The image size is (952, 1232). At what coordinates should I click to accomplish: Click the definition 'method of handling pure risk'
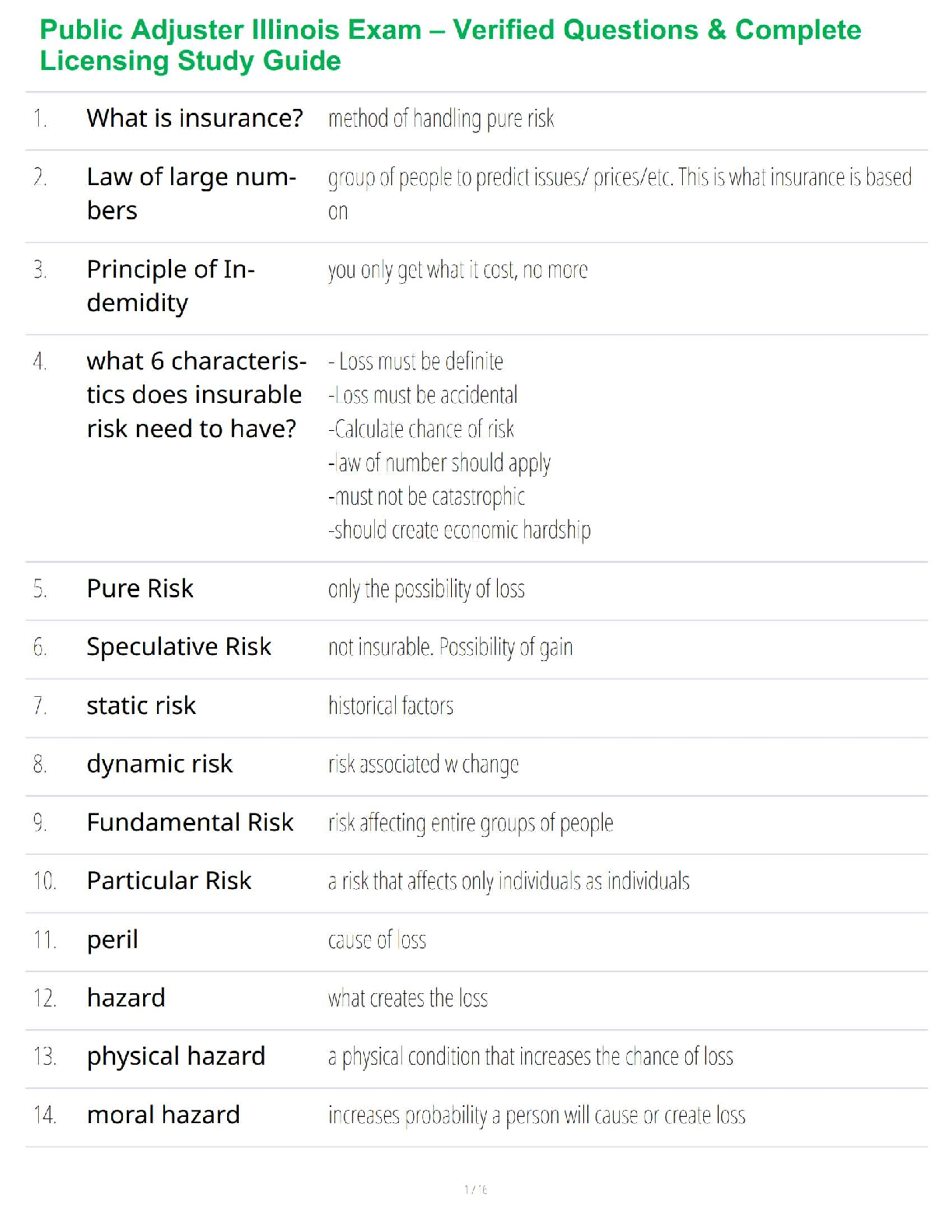441,119
